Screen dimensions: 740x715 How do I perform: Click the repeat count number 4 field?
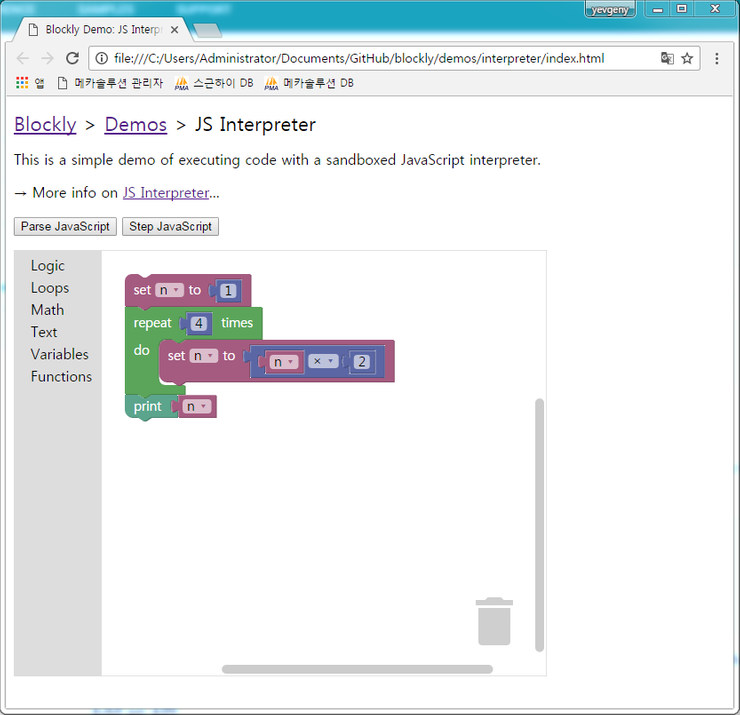click(200, 323)
